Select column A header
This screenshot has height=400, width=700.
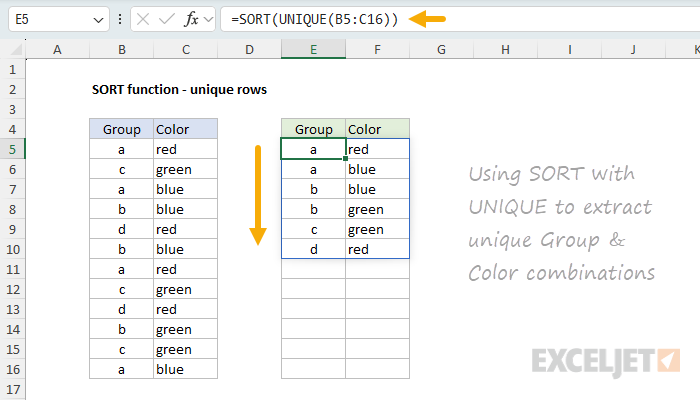[58, 49]
